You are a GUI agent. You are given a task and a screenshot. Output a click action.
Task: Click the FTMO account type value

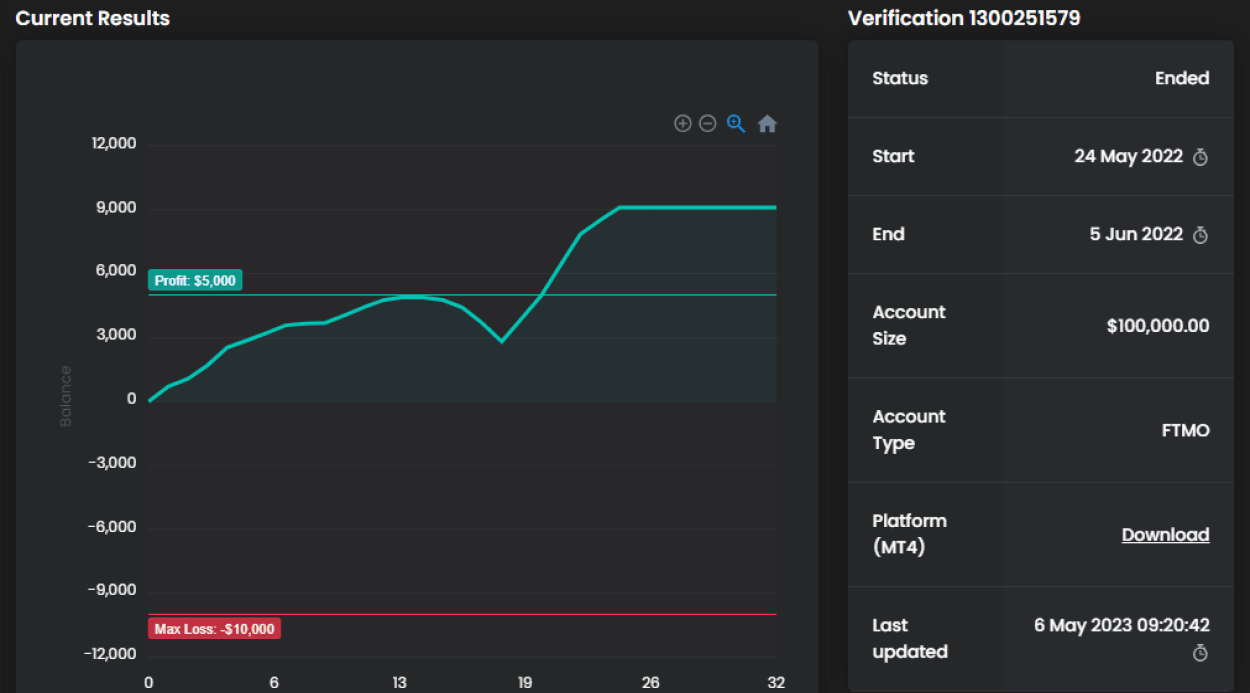(x=1185, y=431)
